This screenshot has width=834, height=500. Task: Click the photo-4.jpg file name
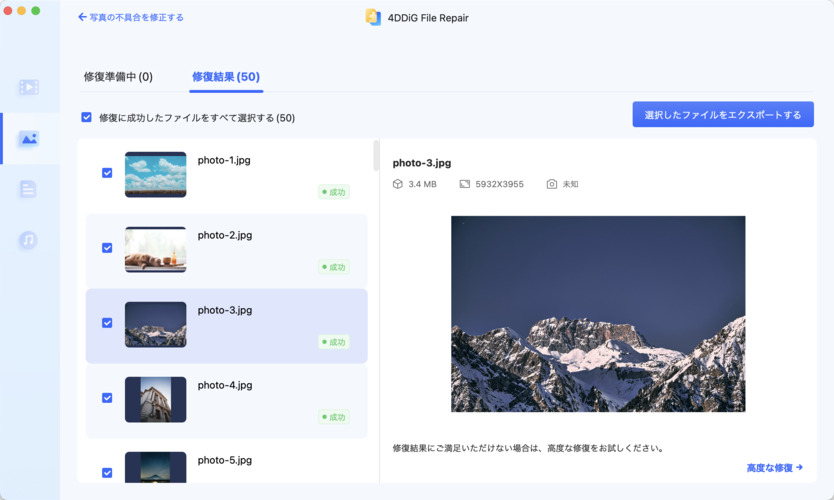point(224,385)
